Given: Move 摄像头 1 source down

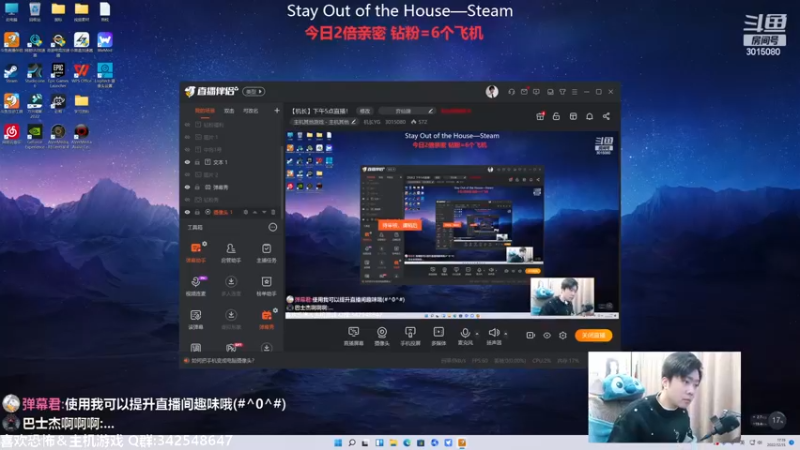Looking at the screenshot, I should point(264,212).
